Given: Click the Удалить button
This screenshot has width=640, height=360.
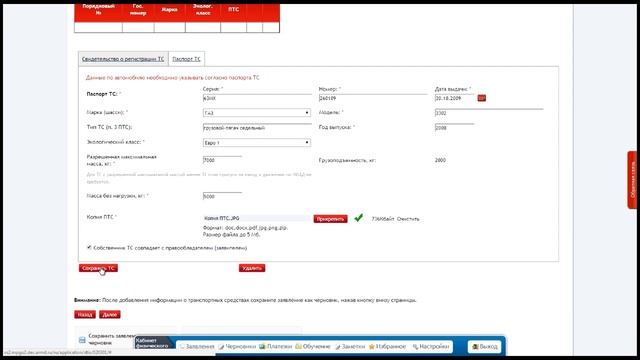Looking at the screenshot, I should 252,268.
